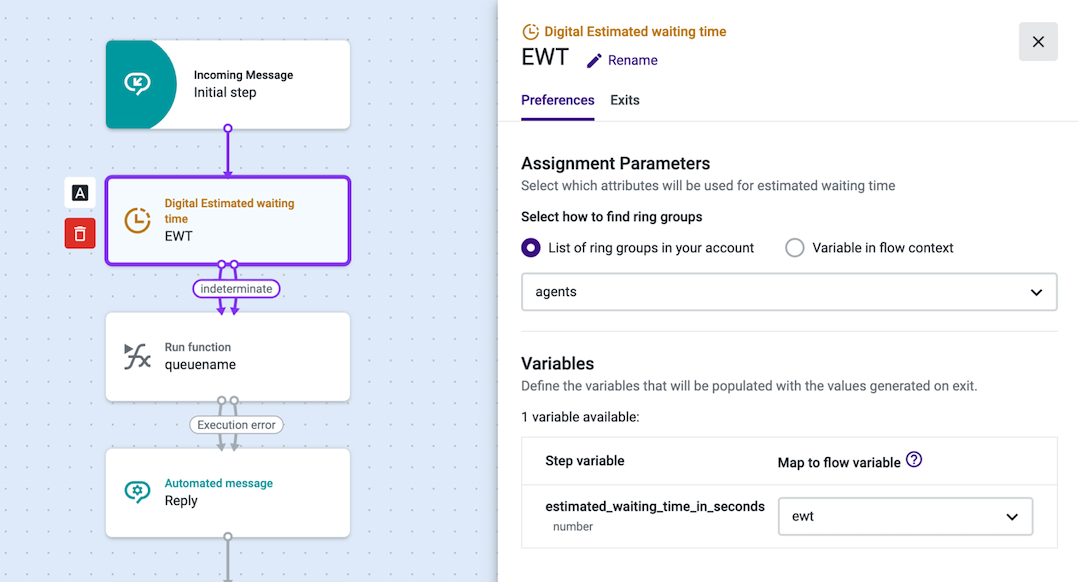
Task: Switch to the Exits tab
Action: point(625,100)
